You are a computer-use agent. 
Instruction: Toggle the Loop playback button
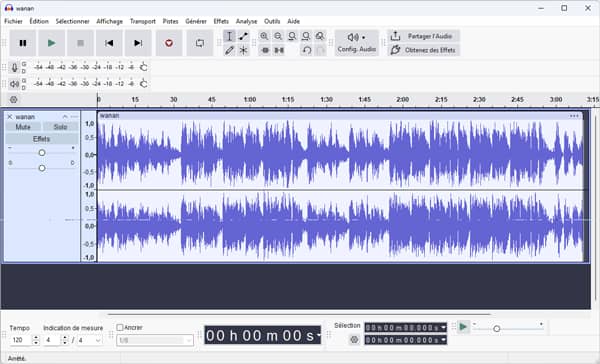[x=200, y=43]
